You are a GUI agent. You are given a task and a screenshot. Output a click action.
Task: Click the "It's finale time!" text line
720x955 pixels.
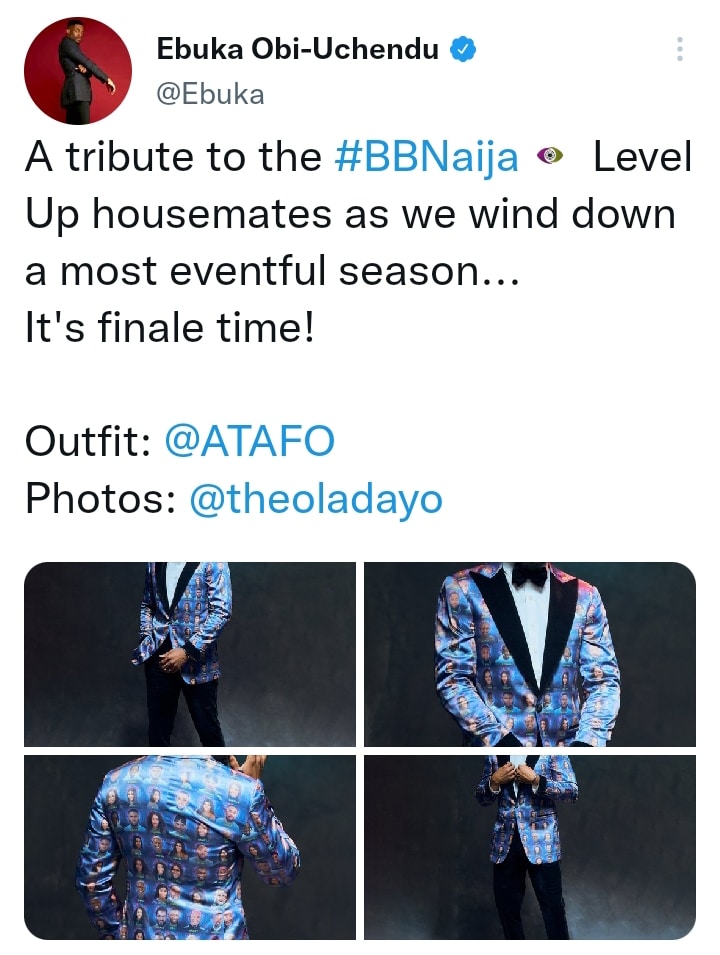[x=170, y=328]
